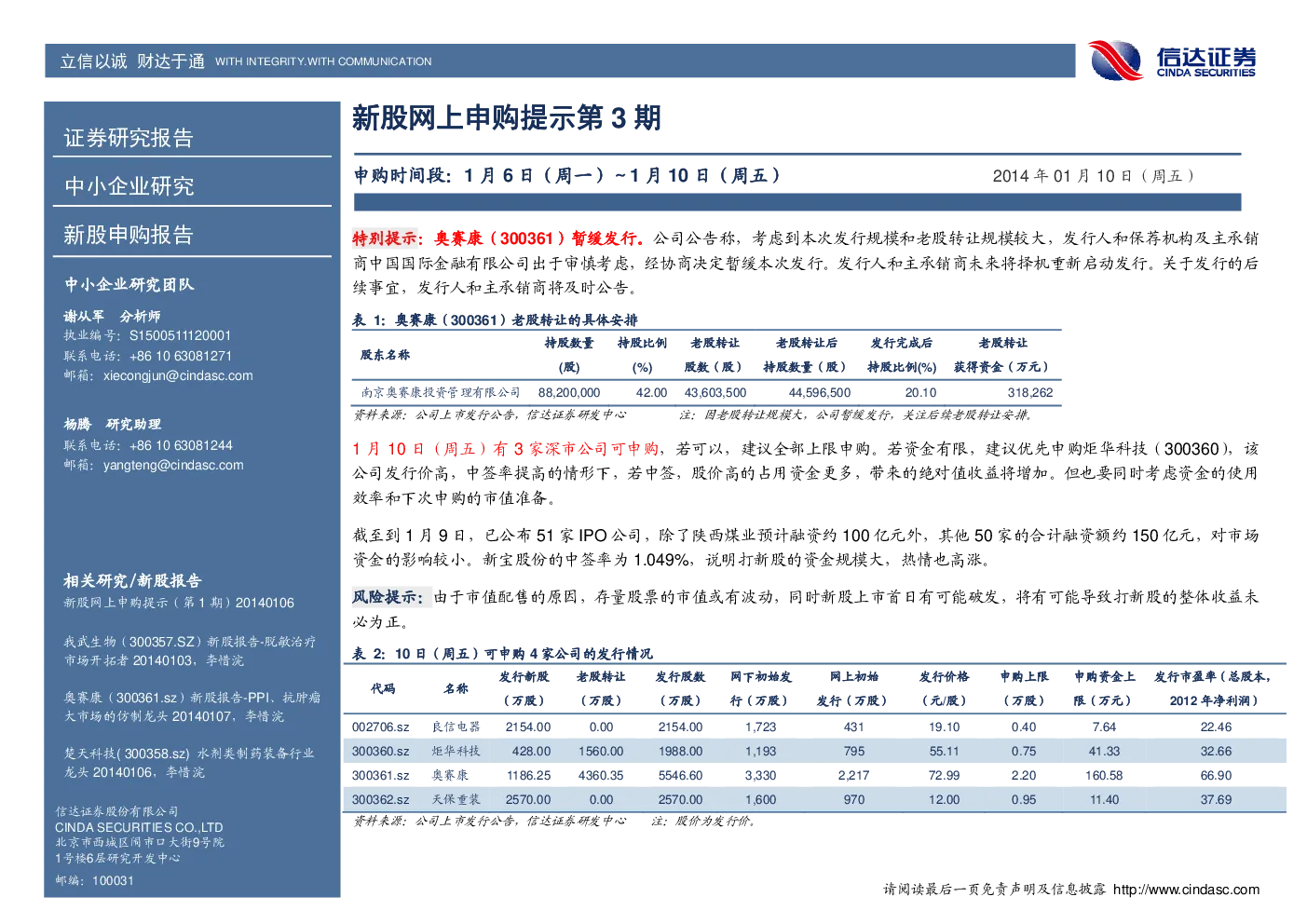Viewport: 1307px width, 924px height.
Task: Click shareholder cell 南京奥赛康投资管理有限公司
Action: [x=441, y=393]
